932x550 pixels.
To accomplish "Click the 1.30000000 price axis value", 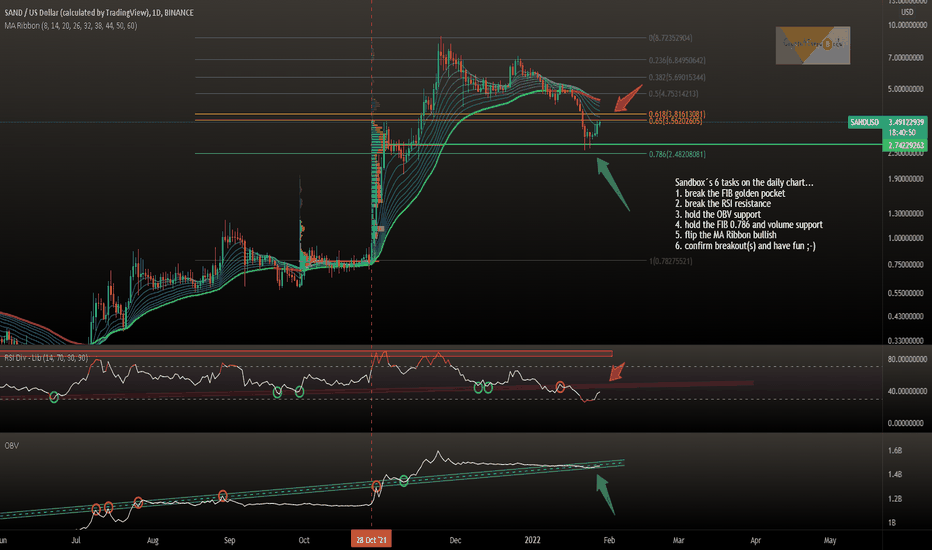I will [x=907, y=213].
